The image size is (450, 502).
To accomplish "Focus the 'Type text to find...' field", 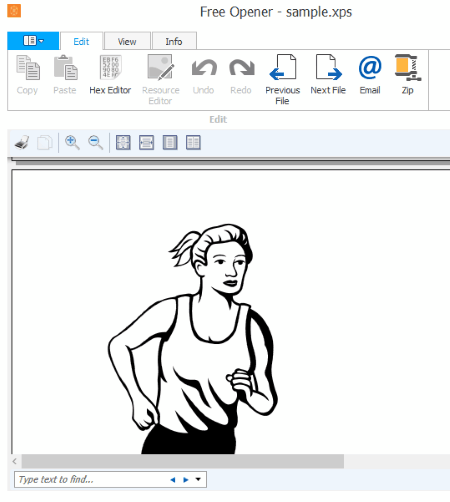I will [92, 480].
